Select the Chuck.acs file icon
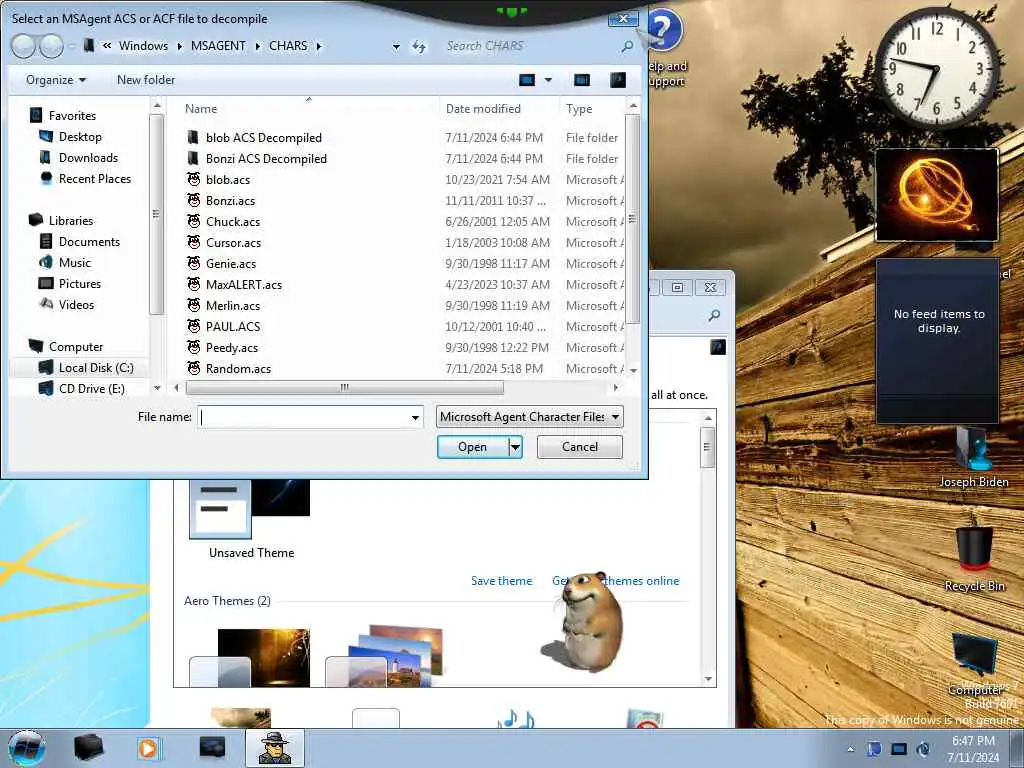The height and width of the screenshot is (768, 1024). [x=194, y=221]
